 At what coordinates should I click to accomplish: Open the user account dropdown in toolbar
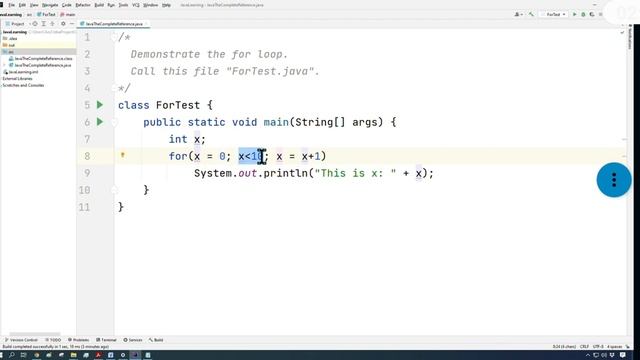click(x=518, y=14)
